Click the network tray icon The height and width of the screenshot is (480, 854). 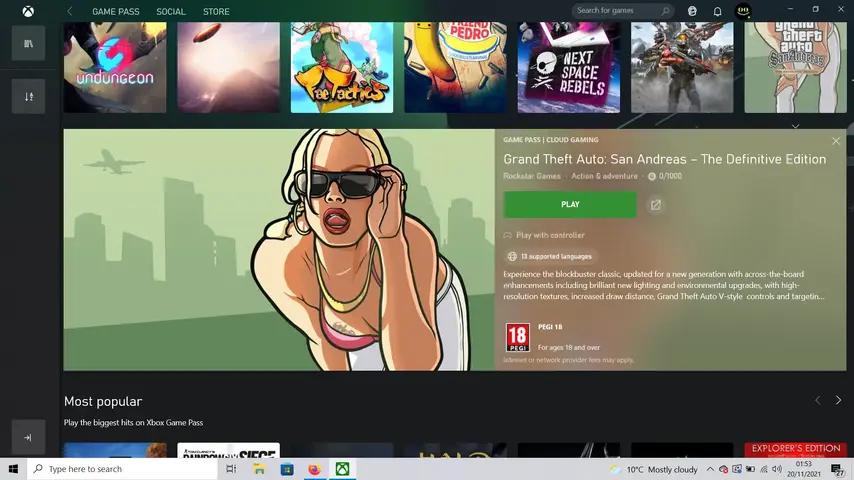click(x=764, y=469)
